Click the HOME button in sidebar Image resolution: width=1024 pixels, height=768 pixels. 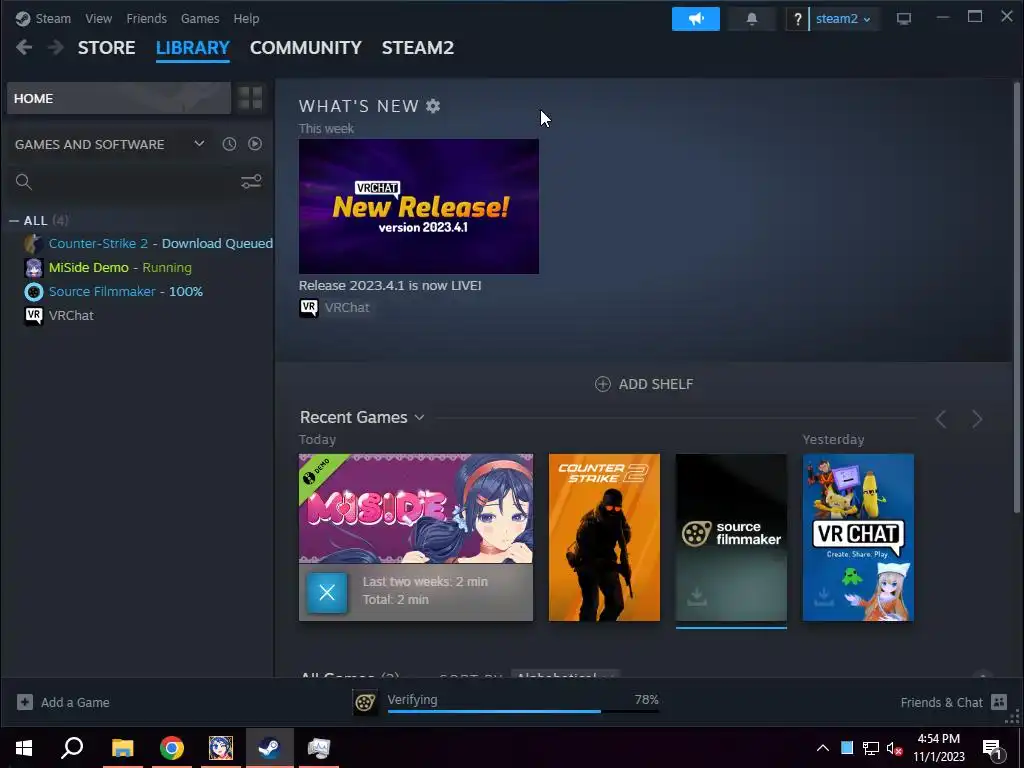(x=119, y=98)
